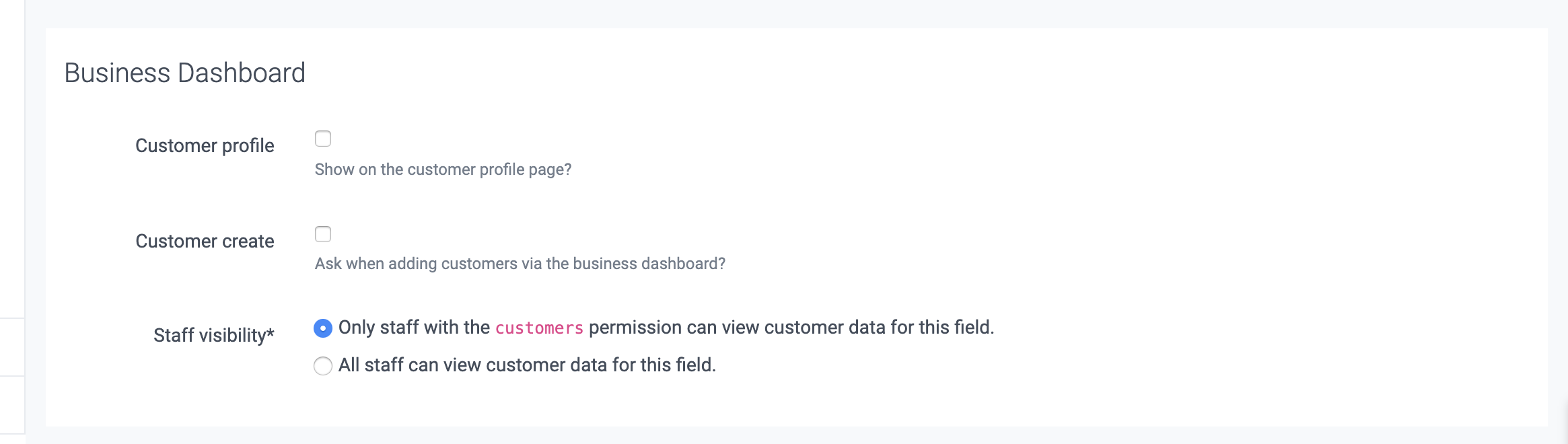
Task: Select the customers-permission-only staff radio button
Action: point(323,328)
